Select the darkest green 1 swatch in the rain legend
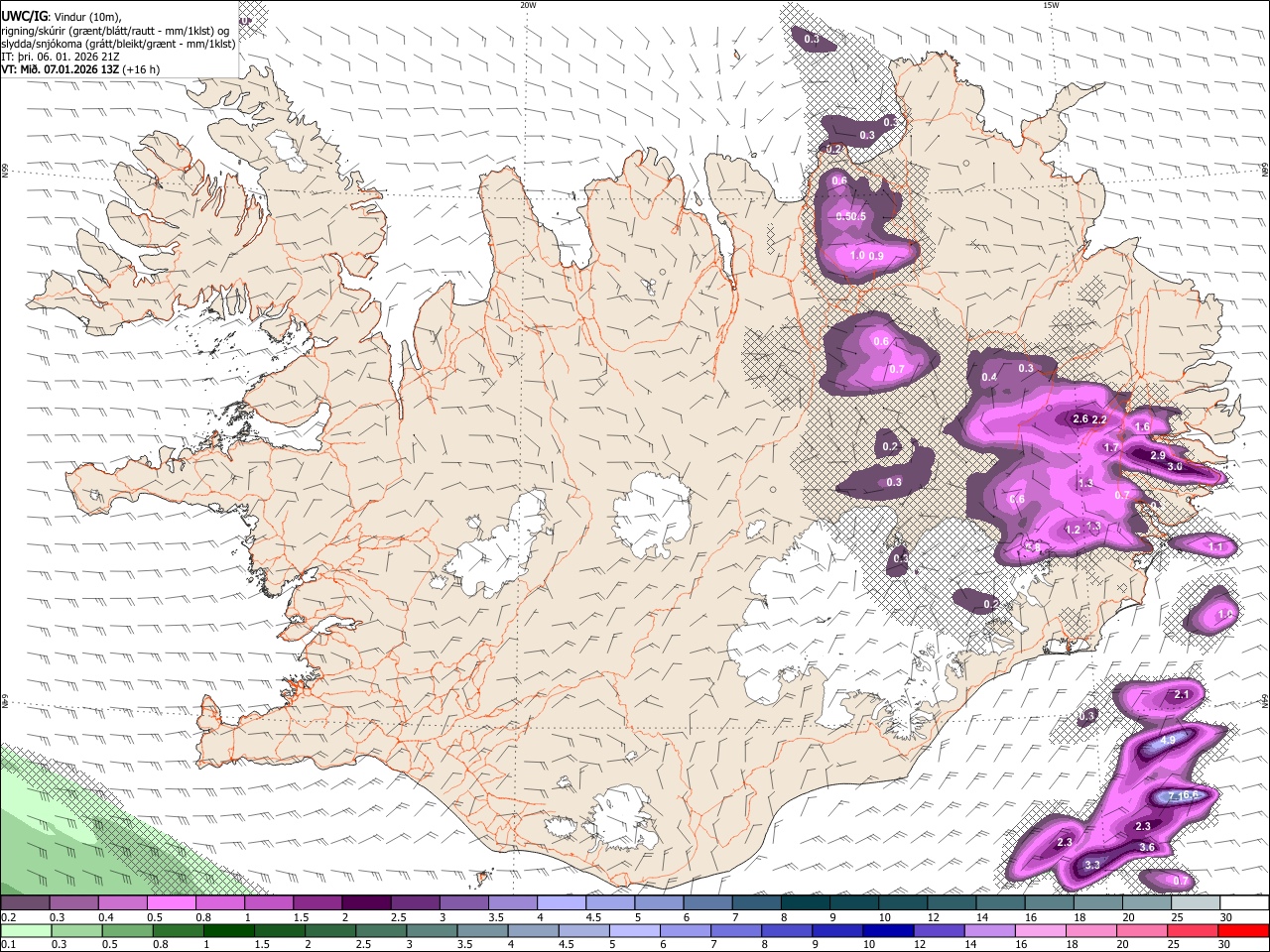This screenshot has width=1270, height=952. click(229, 930)
